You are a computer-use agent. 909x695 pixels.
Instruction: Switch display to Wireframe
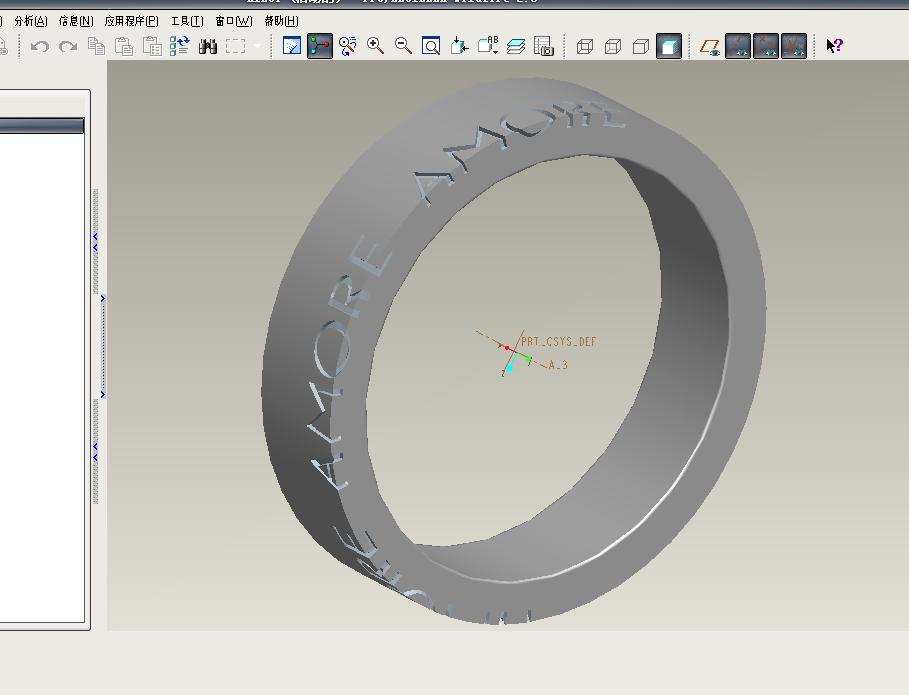[x=585, y=46]
